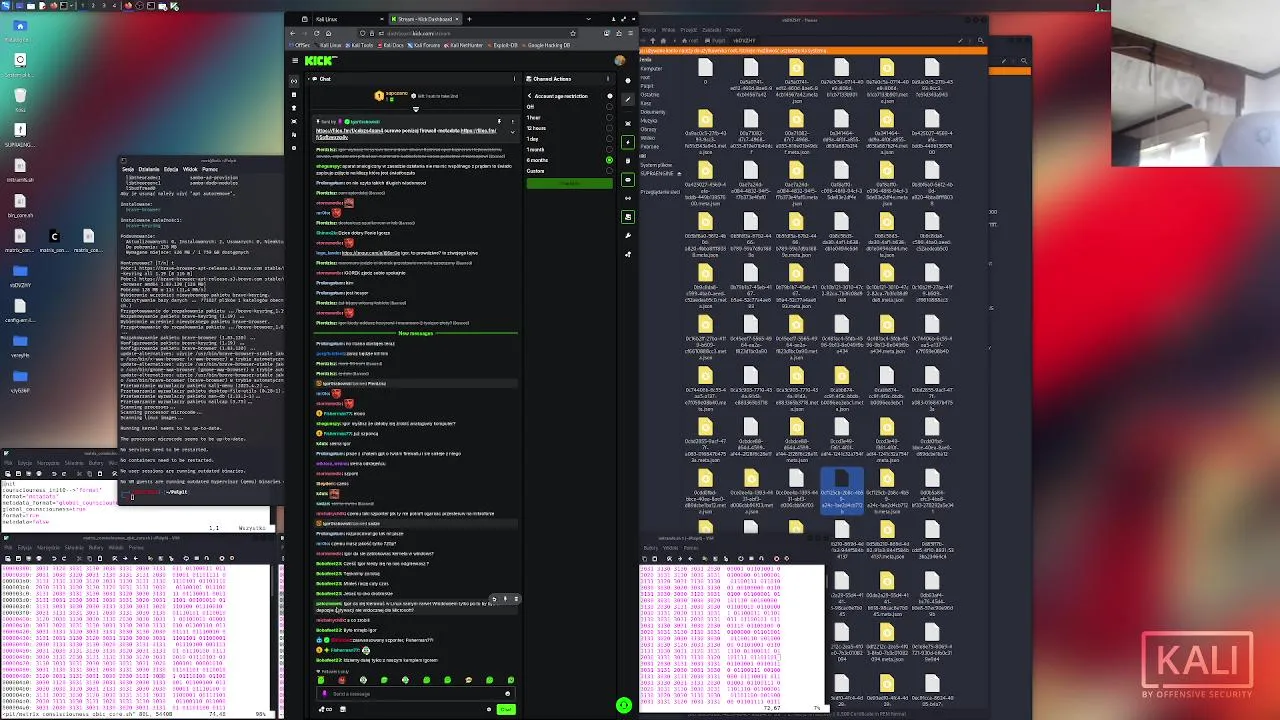
Task: Click the lightning bolt icon in right Kick sidebar
Action: [628, 142]
